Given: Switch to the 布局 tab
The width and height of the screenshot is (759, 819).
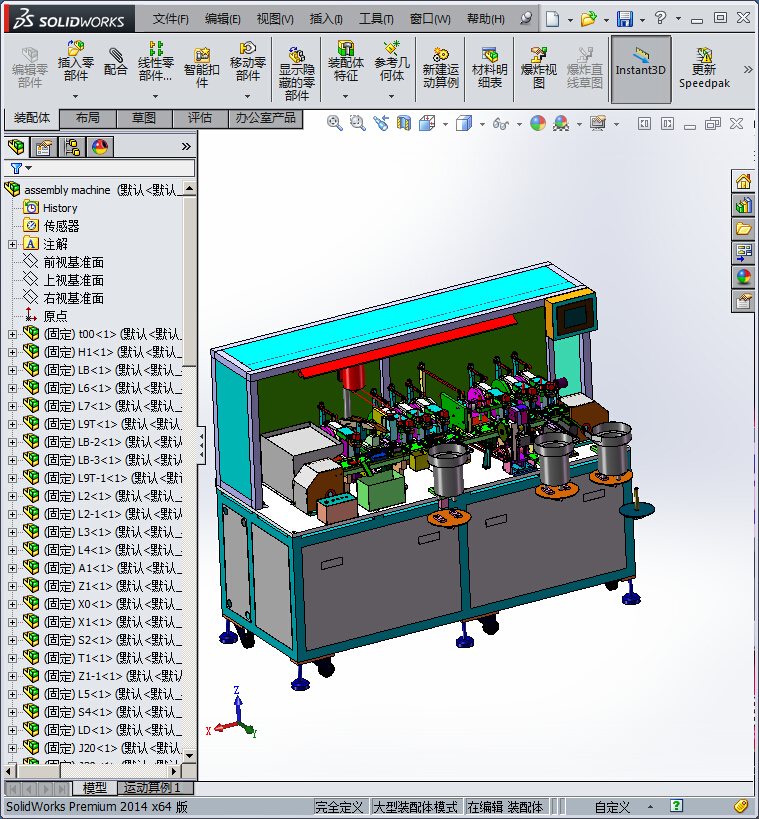Looking at the screenshot, I should click(88, 118).
